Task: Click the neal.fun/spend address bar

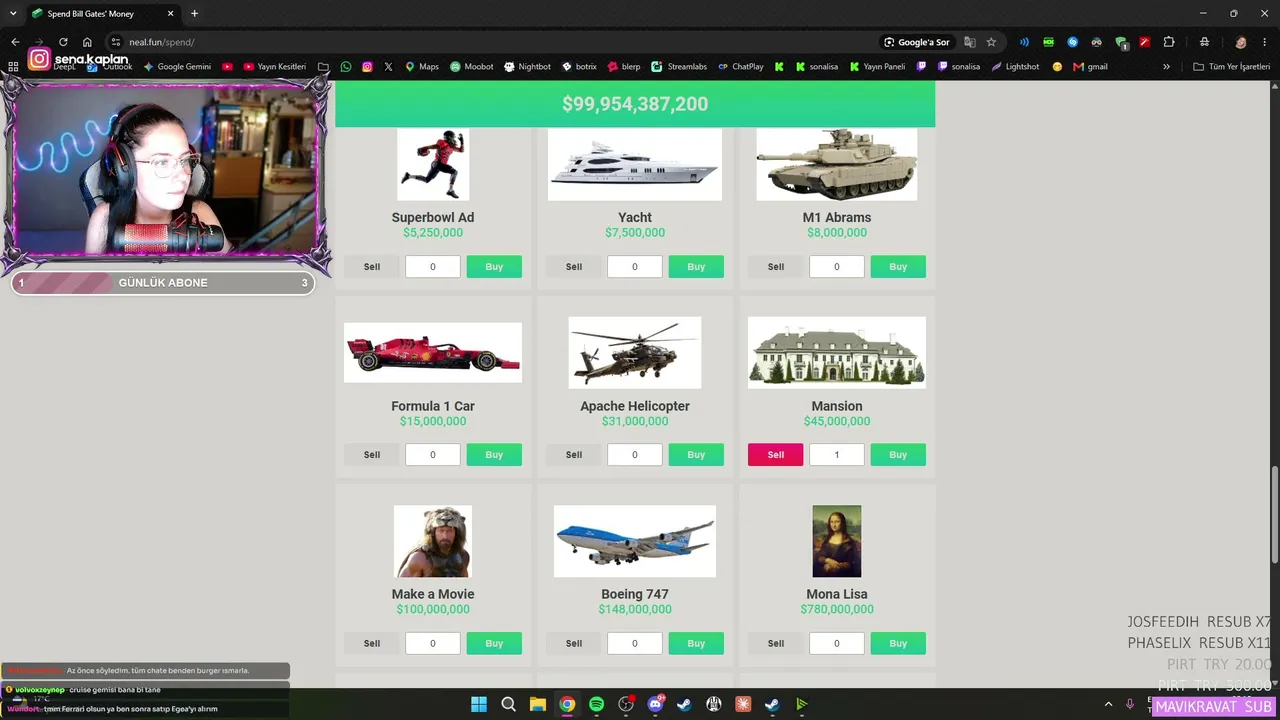Action: coord(490,42)
